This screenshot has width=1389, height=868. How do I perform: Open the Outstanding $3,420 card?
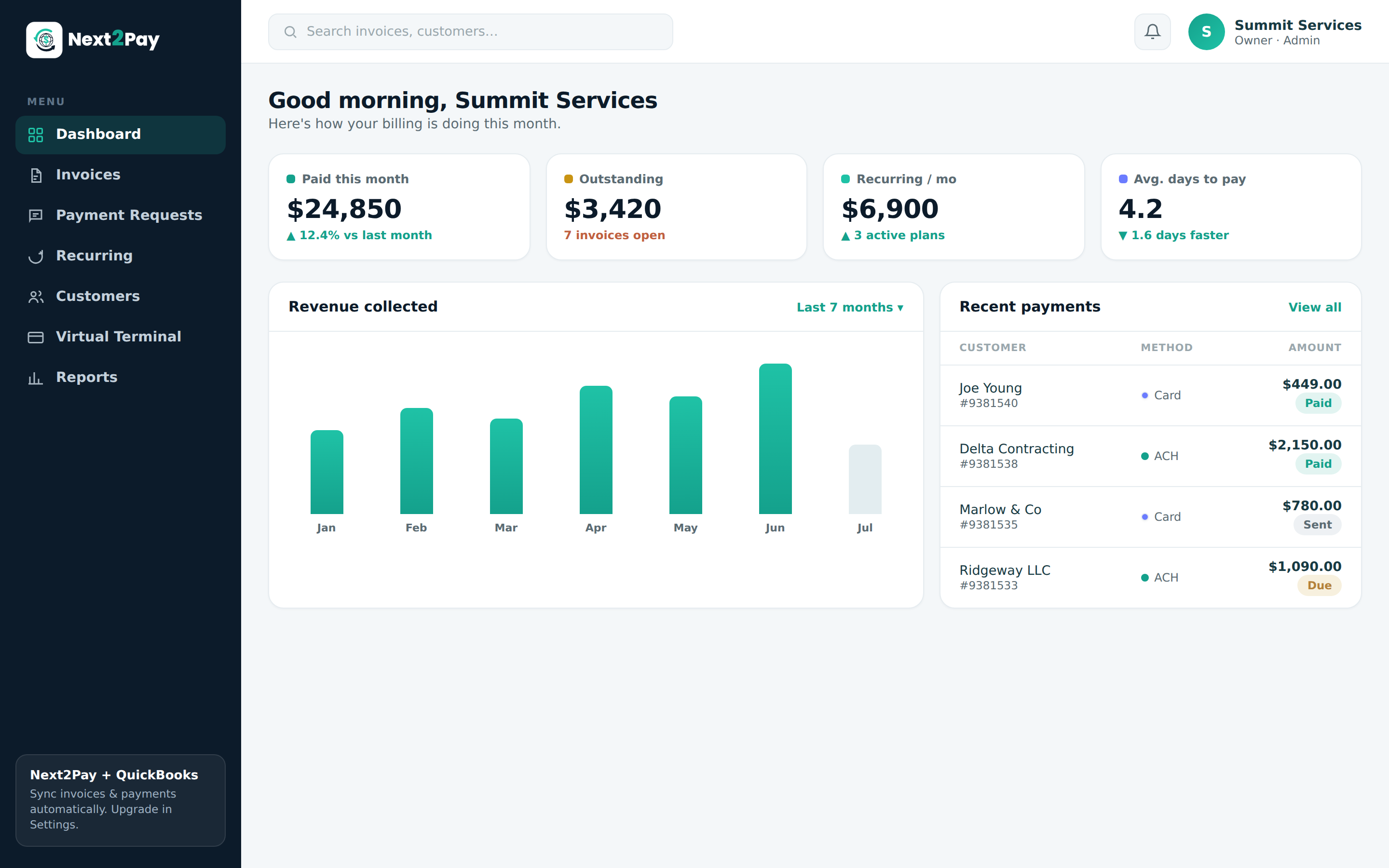676,207
